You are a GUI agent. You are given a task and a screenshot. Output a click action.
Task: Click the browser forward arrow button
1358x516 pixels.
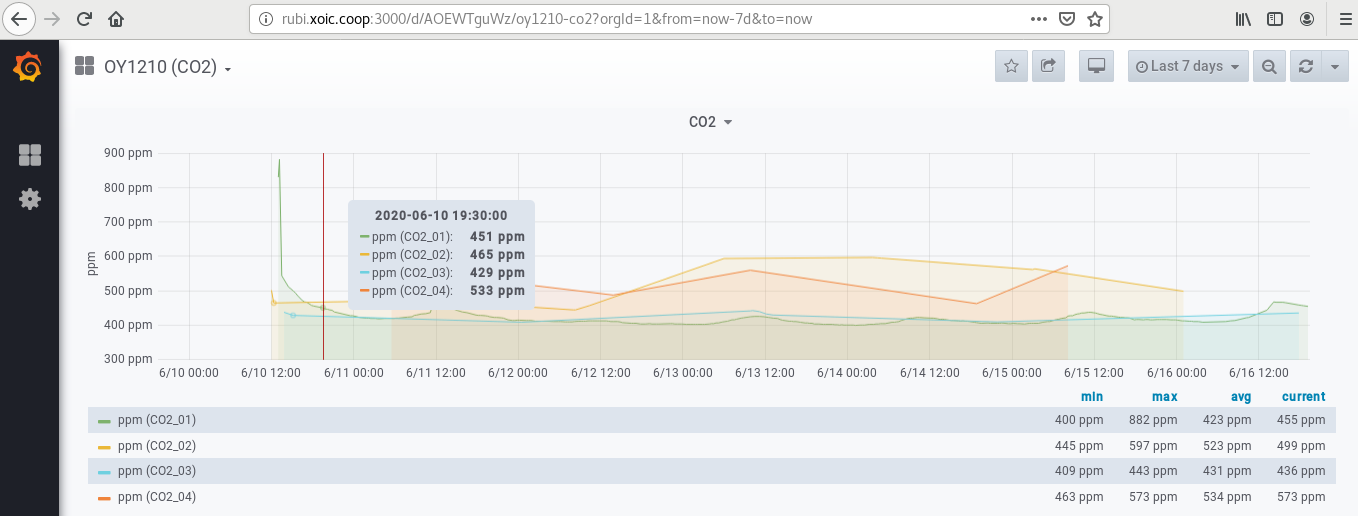(x=53, y=18)
